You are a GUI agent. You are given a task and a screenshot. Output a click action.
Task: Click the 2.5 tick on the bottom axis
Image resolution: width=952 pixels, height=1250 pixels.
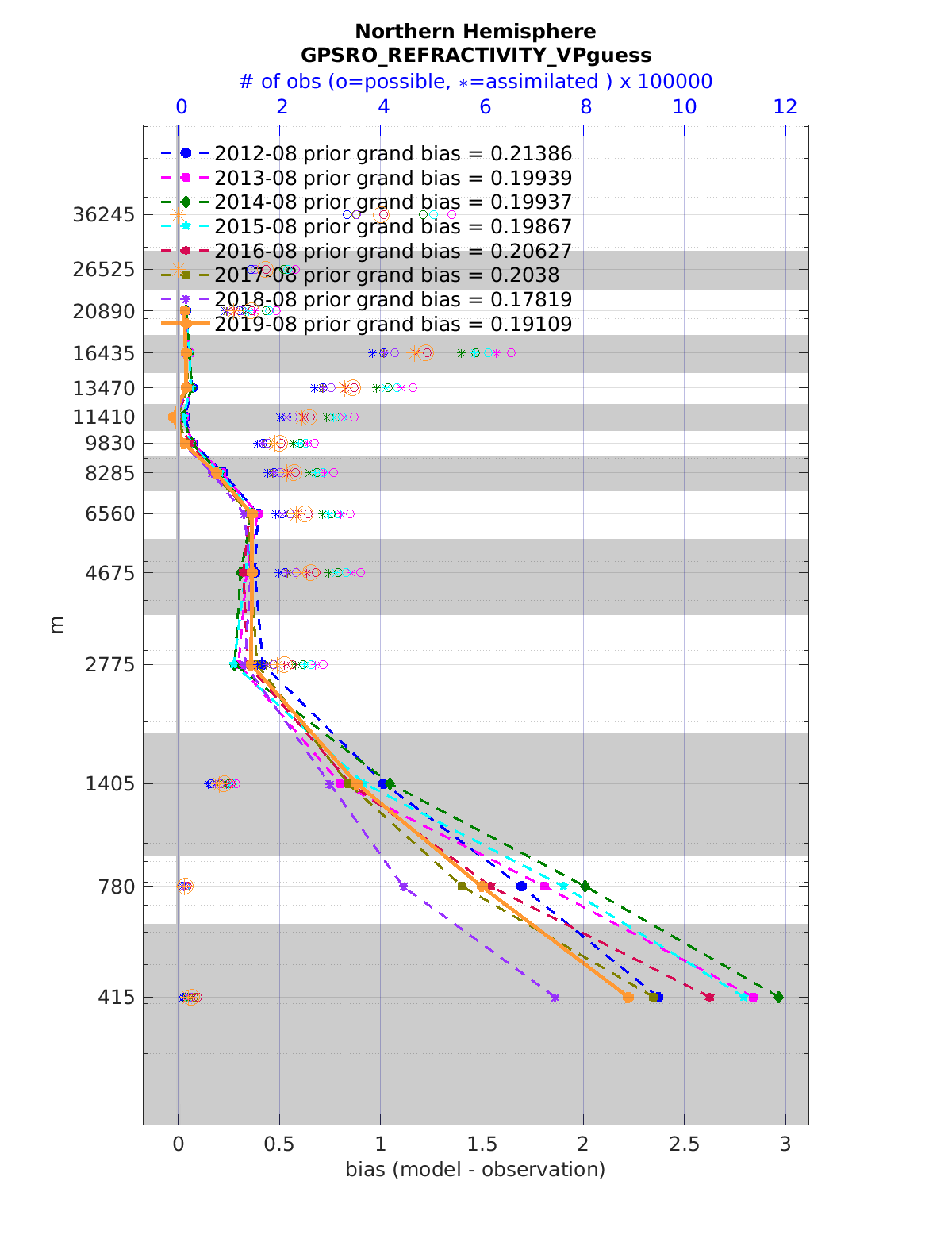pyautogui.click(x=684, y=1144)
